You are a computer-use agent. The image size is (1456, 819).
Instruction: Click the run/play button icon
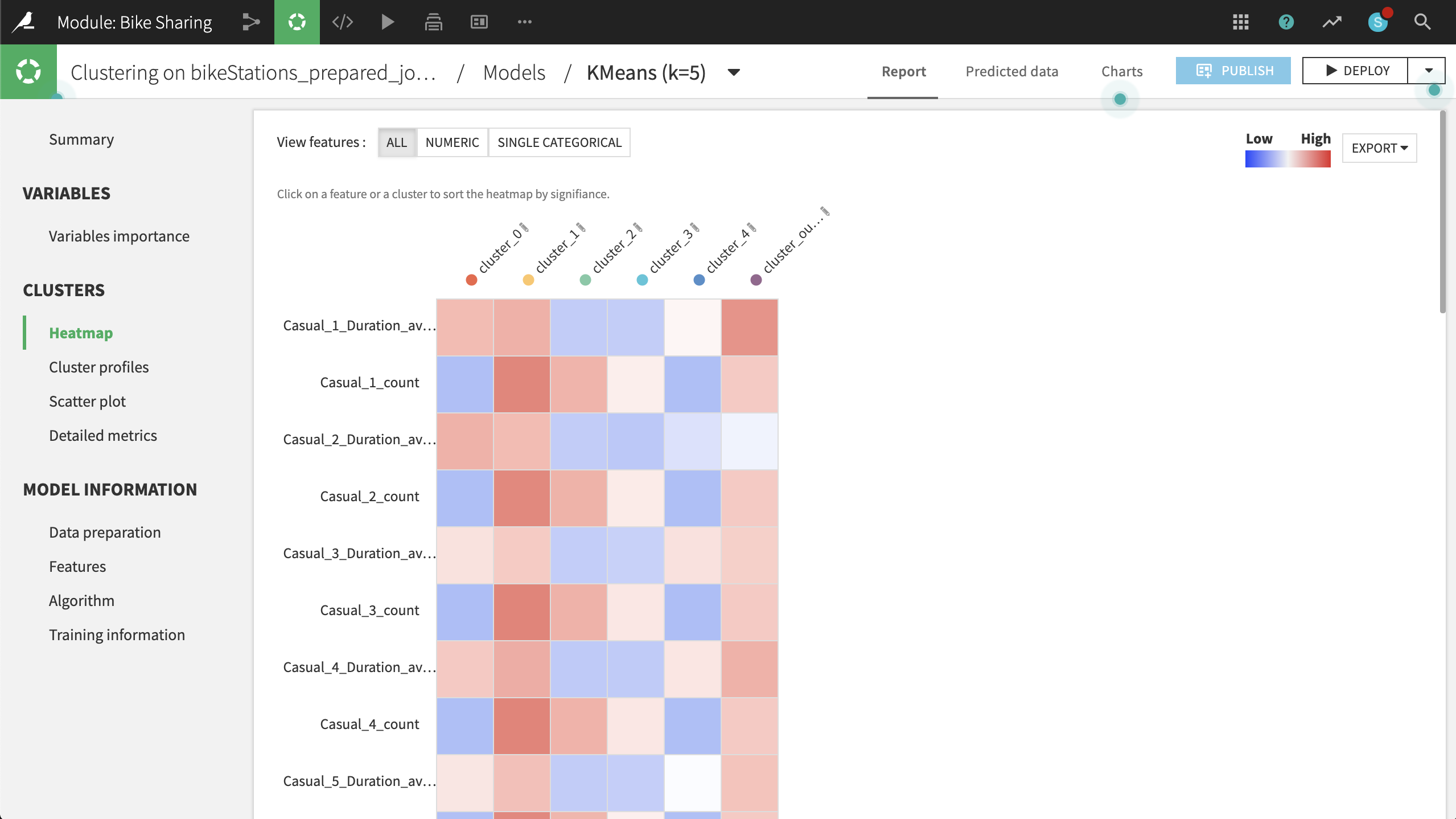pyautogui.click(x=388, y=22)
